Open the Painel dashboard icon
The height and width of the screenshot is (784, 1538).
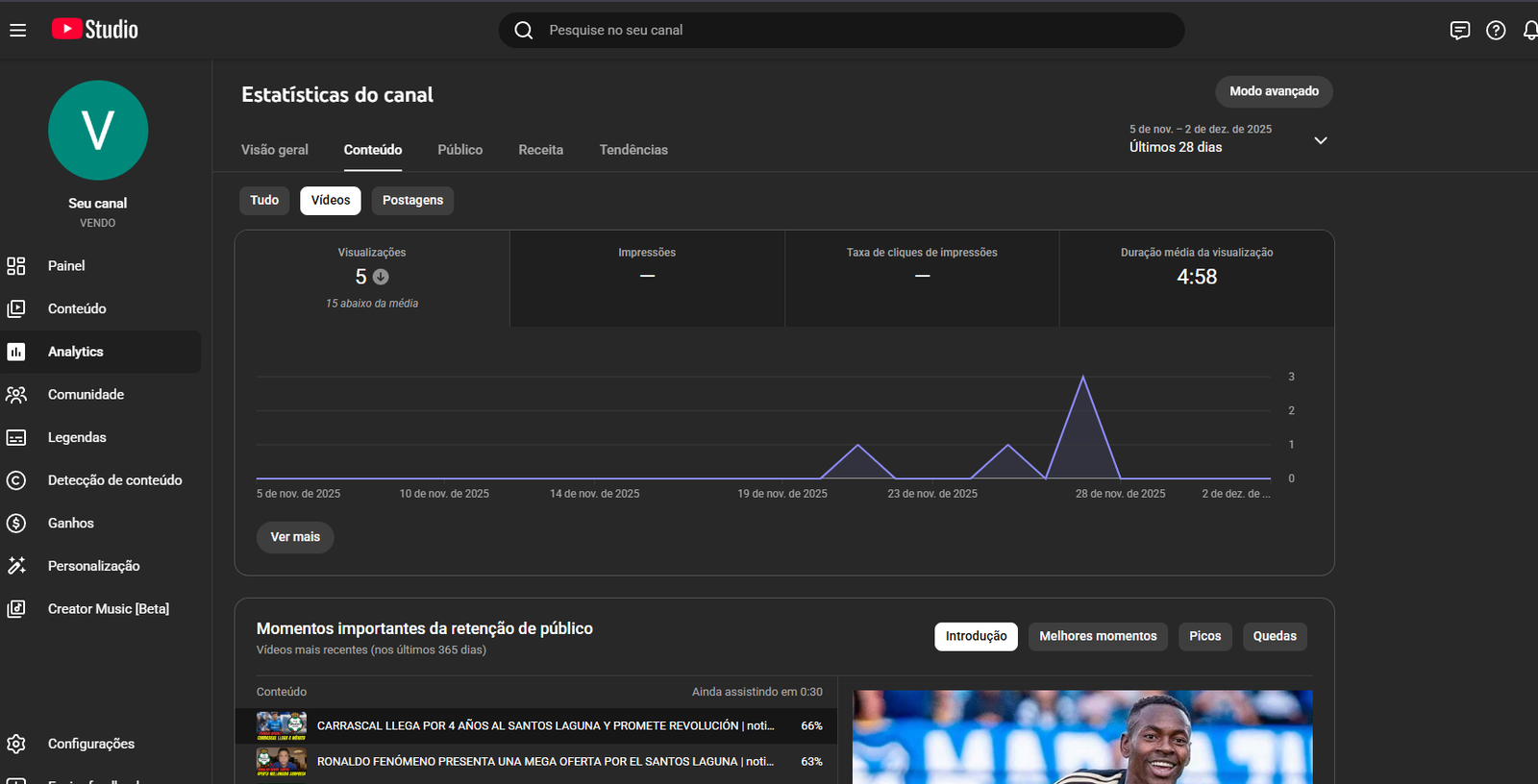point(16,266)
